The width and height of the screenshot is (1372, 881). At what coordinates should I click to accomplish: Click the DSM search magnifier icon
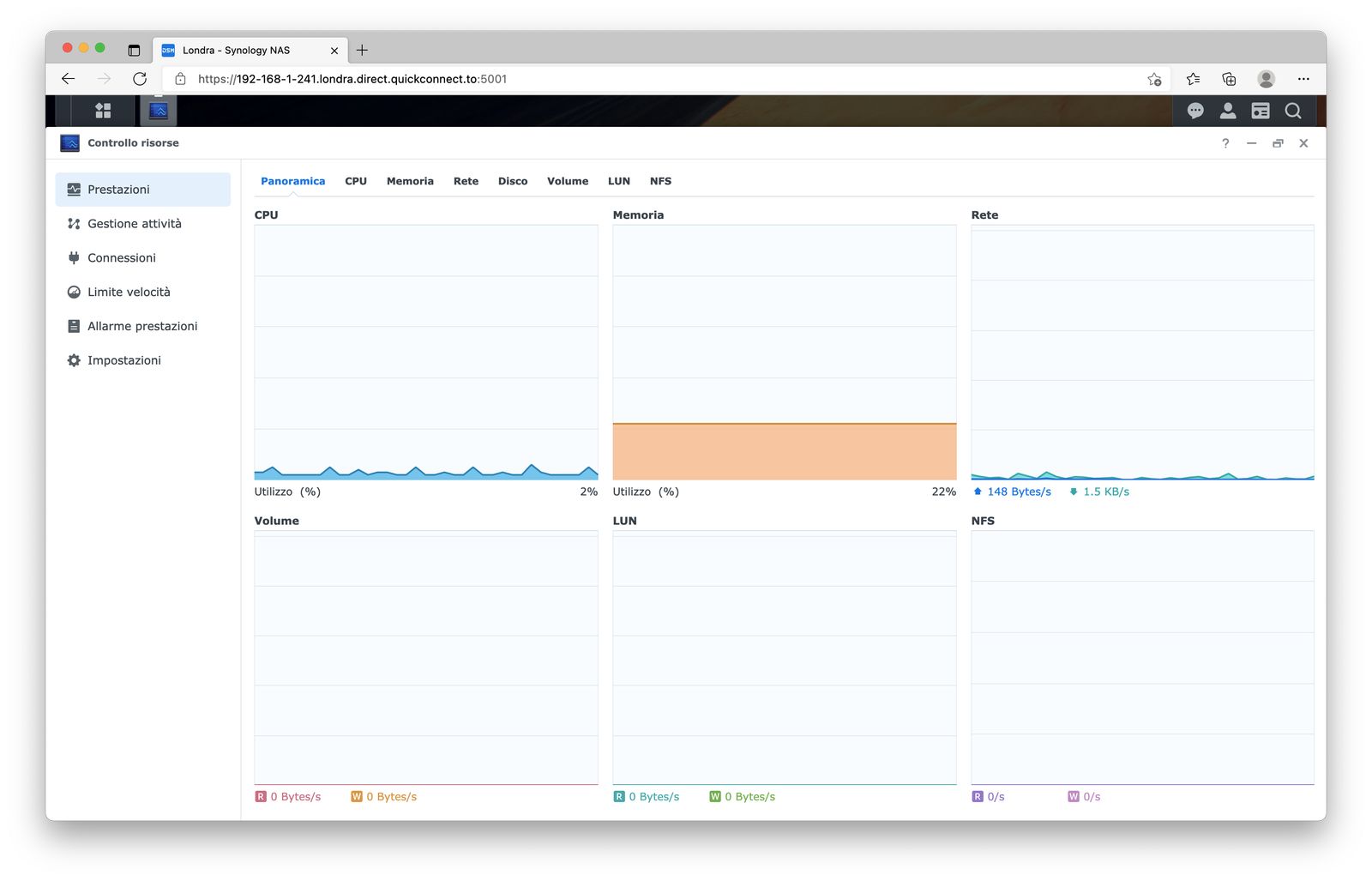coord(1293,111)
